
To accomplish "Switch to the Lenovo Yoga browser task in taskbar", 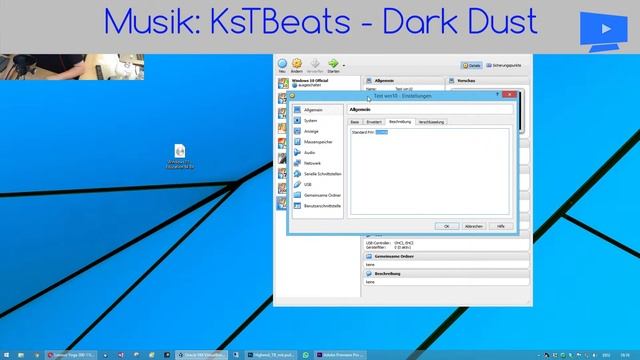I will pos(71,355).
